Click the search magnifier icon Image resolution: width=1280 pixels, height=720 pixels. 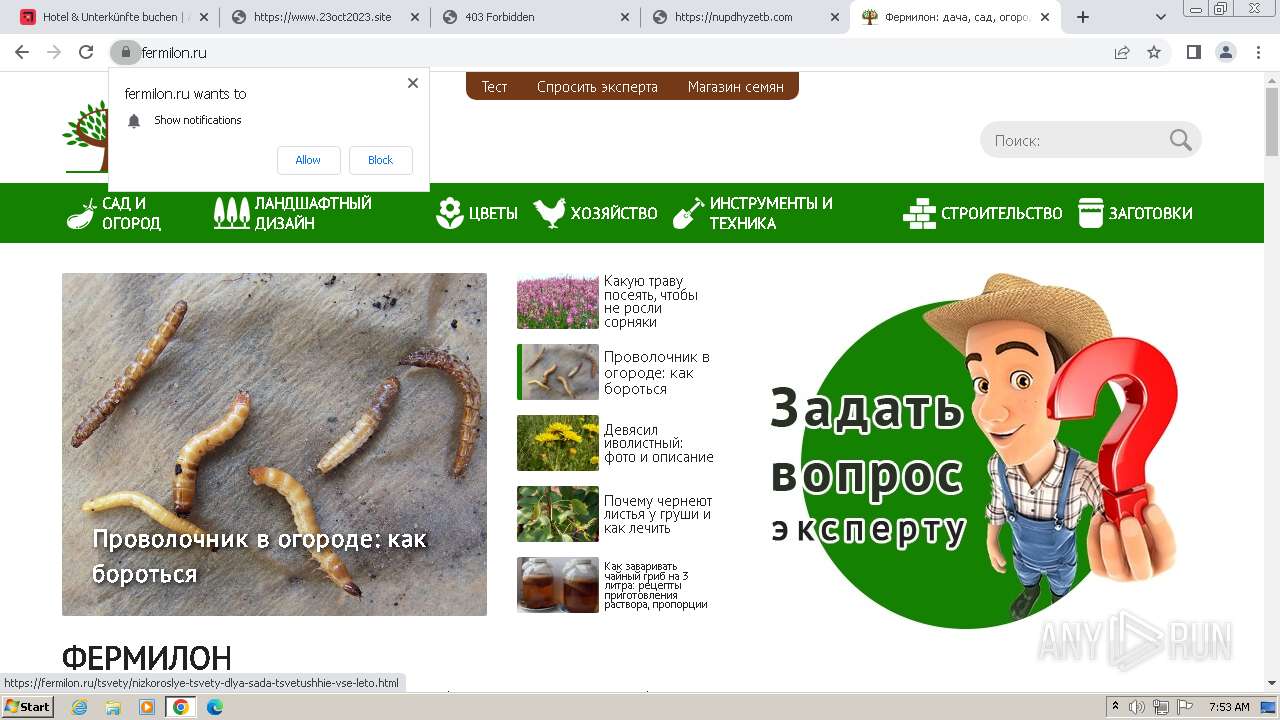(x=1181, y=140)
